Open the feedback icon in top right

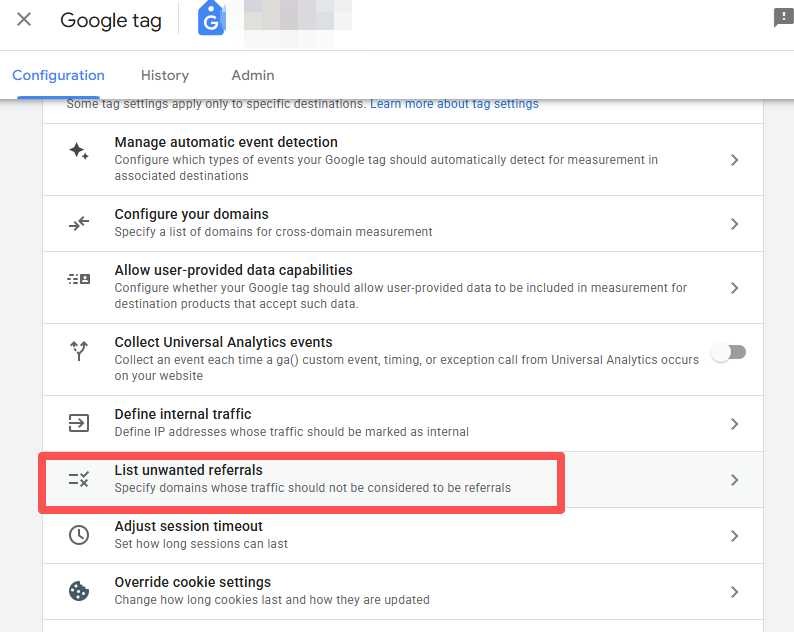tap(782, 18)
